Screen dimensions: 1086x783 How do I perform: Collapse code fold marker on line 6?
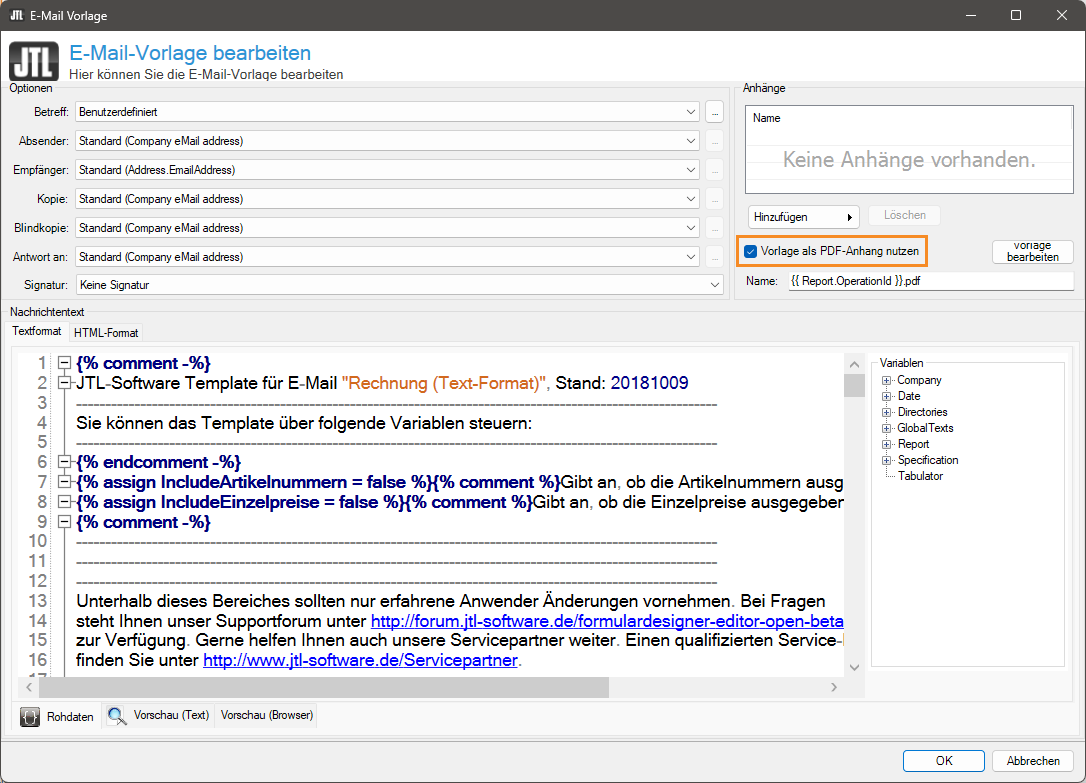[x=65, y=462]
